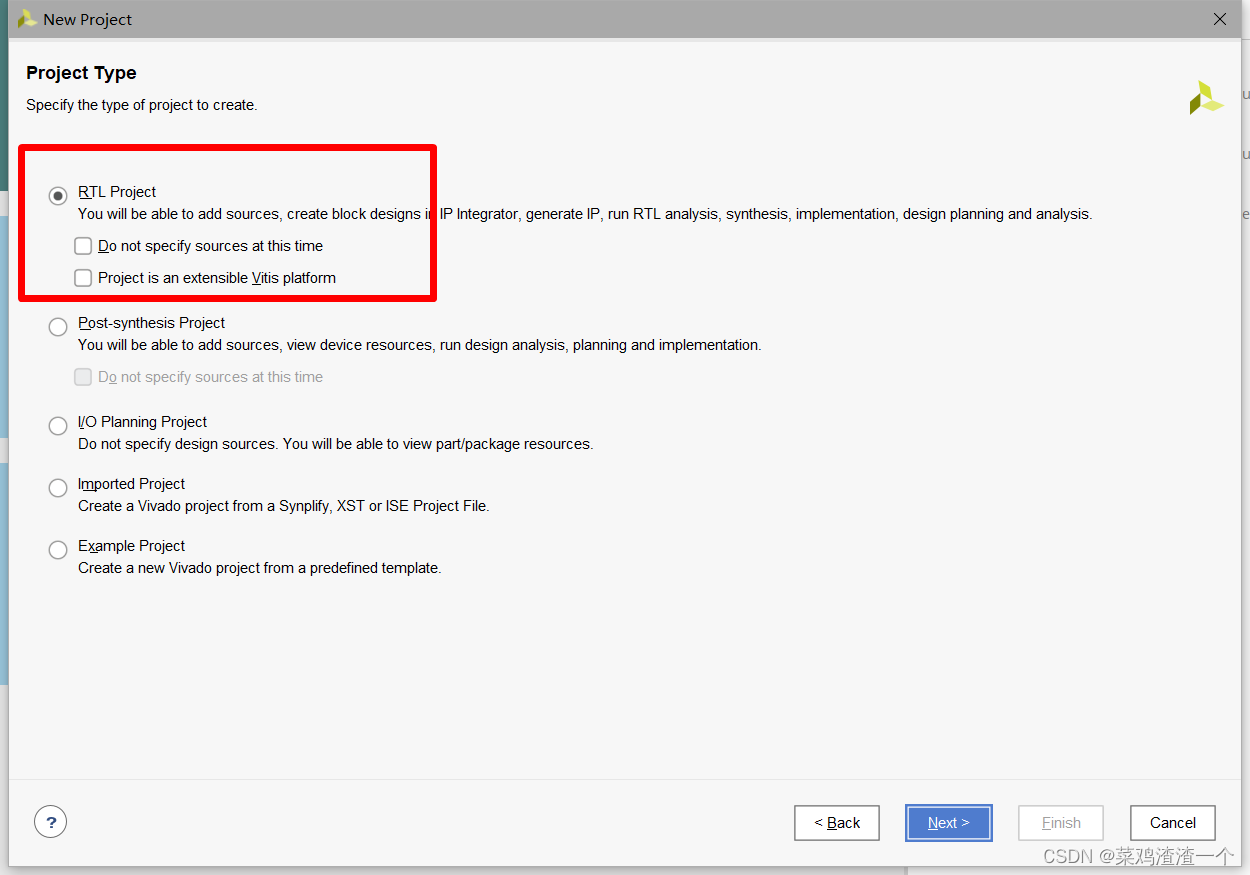Click the description 'Do not specify design sources. You will be able to view part/package resources.'

[x=336, y=444]
